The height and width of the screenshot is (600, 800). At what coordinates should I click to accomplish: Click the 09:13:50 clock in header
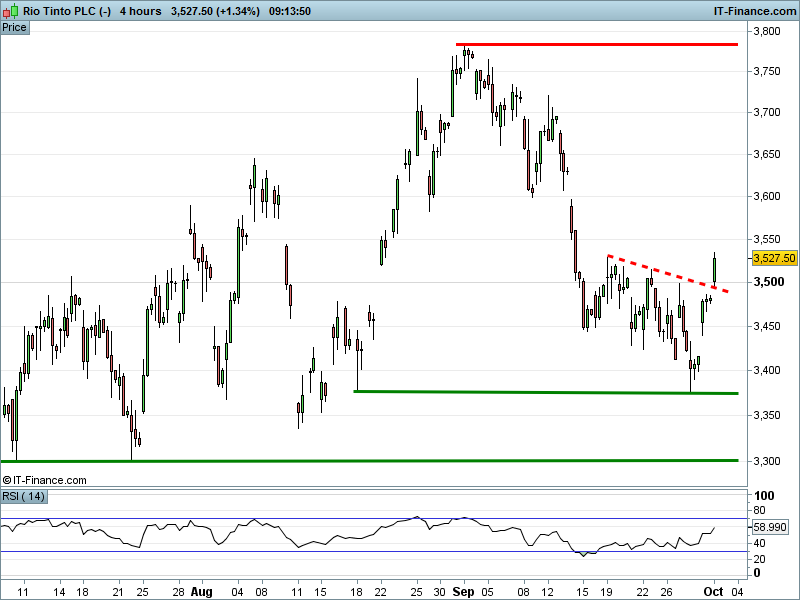[x=289, y=11]
